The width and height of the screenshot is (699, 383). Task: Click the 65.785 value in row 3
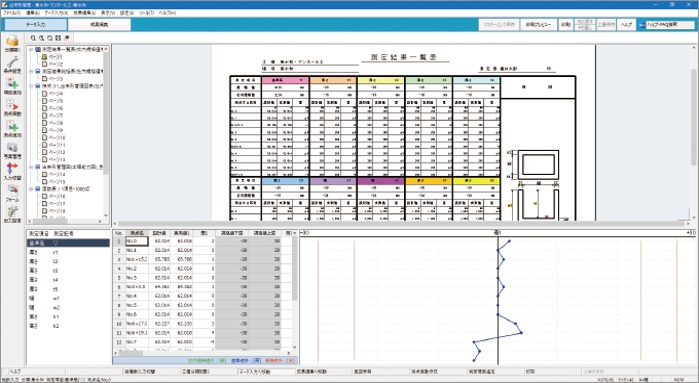click(159, 259)
